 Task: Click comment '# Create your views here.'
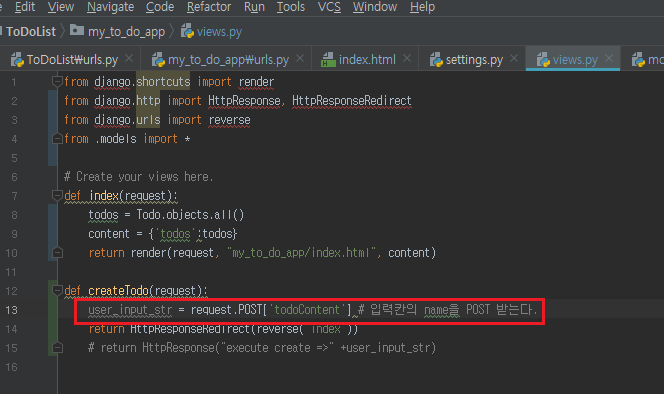[x=138, y=177]
